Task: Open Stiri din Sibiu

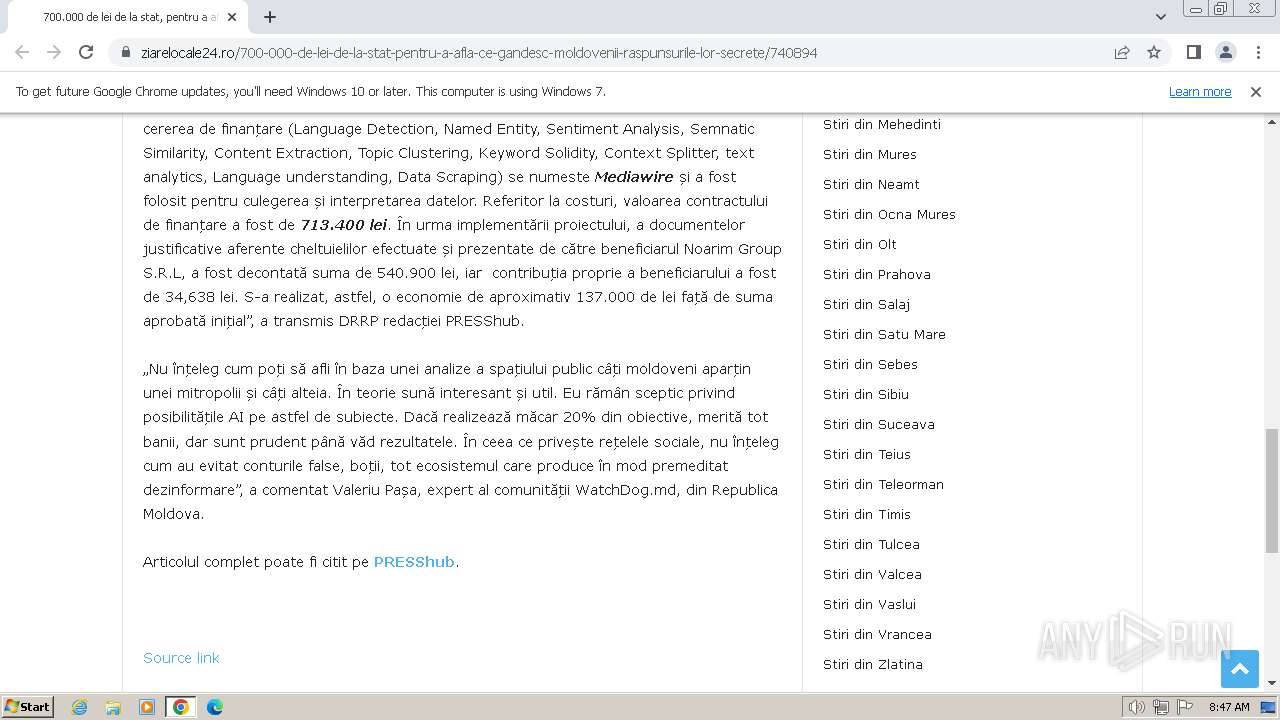Action: [x=866, y=394]
